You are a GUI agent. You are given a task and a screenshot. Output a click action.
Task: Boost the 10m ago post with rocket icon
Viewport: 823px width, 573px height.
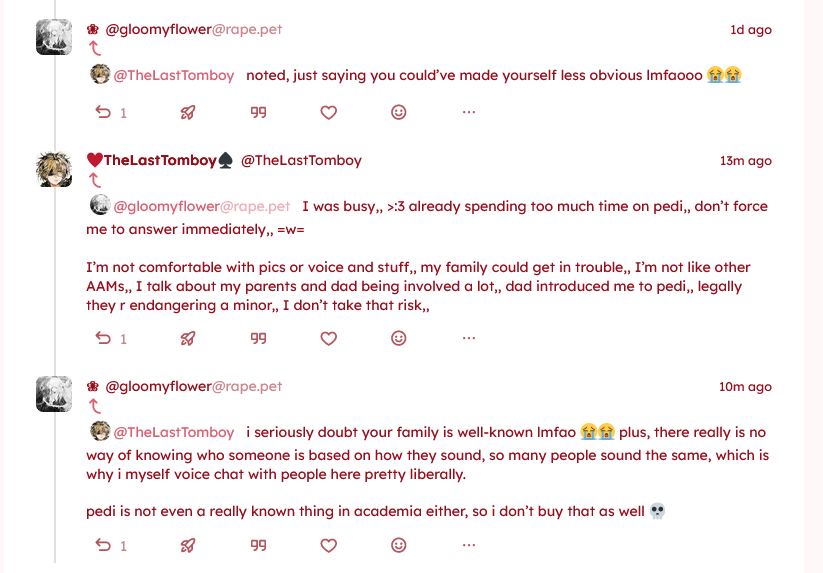point(187,545)
